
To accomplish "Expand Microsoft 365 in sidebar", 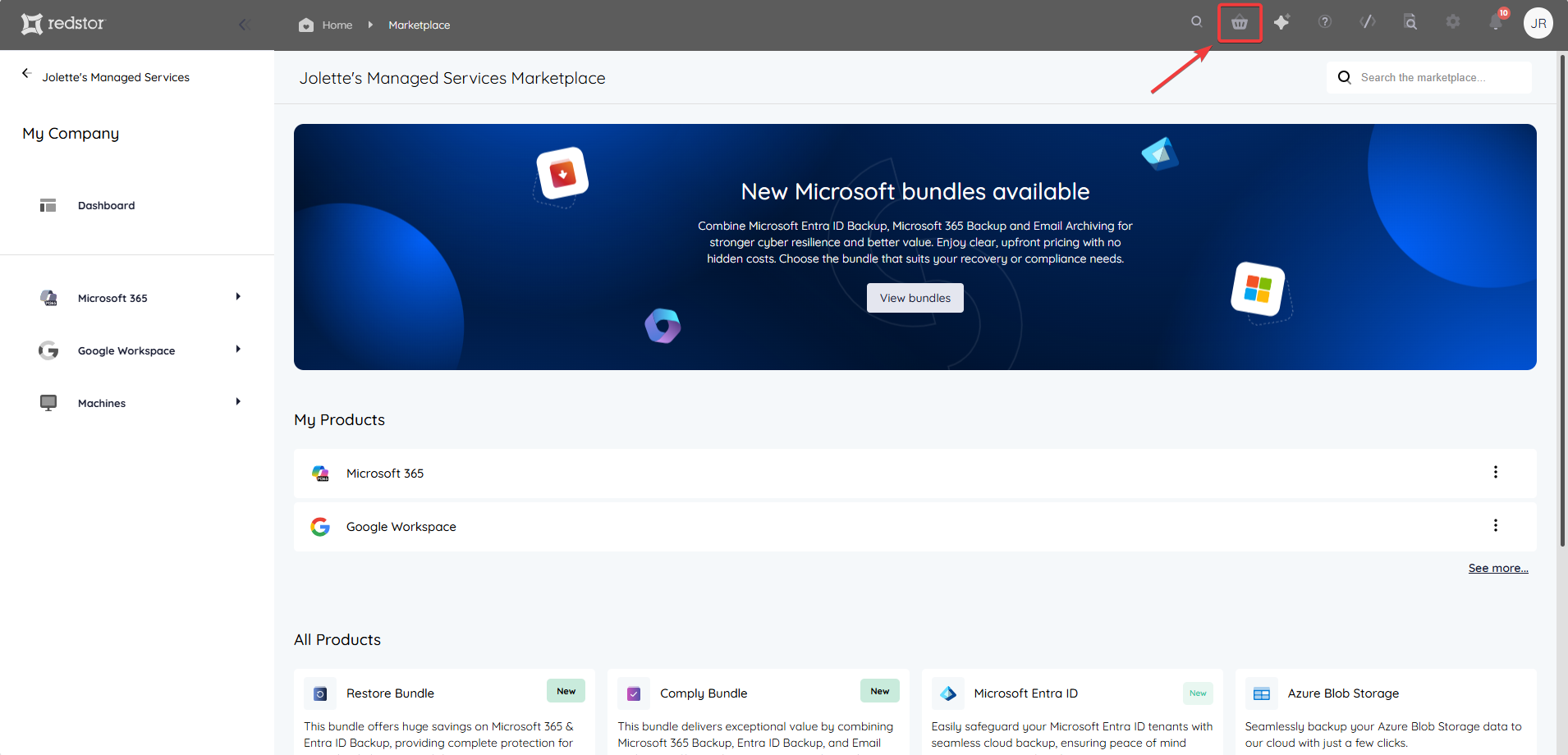I will pos(238,297).
